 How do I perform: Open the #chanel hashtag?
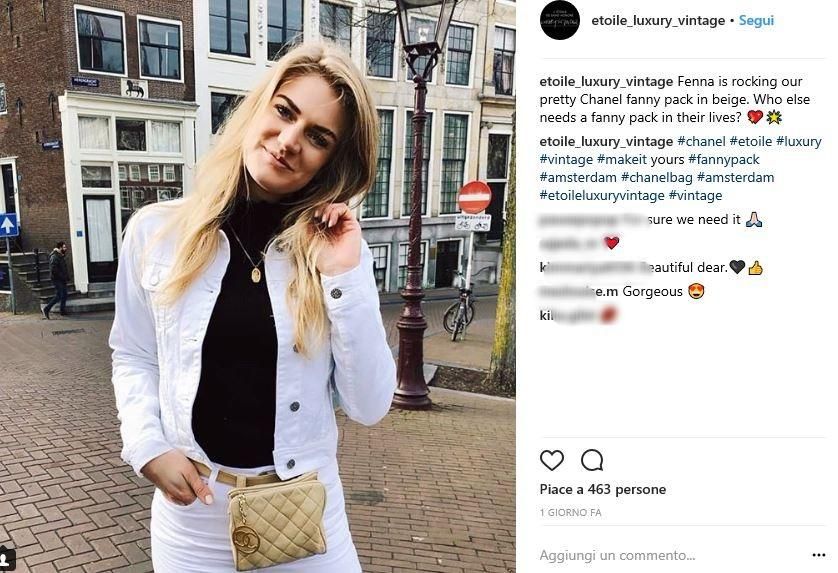[701, 142]
